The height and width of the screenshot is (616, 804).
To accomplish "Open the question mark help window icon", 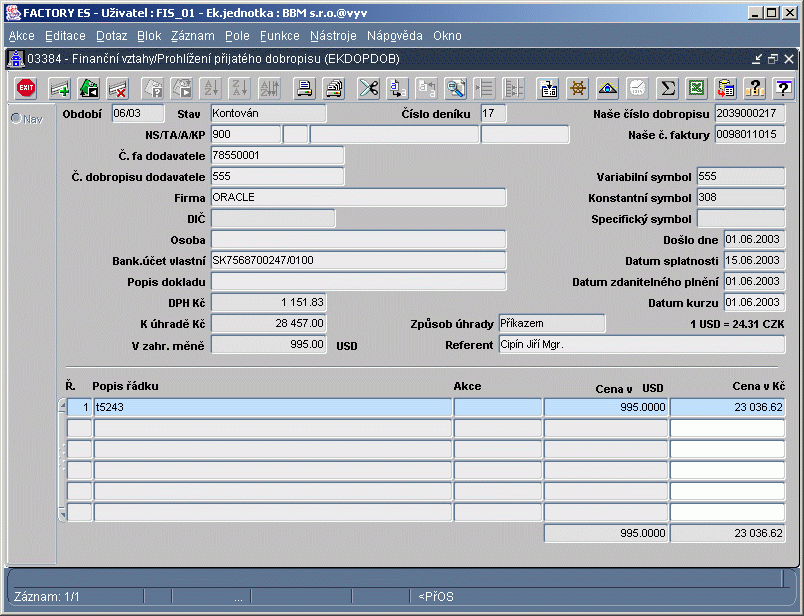I will click(783, 88).
